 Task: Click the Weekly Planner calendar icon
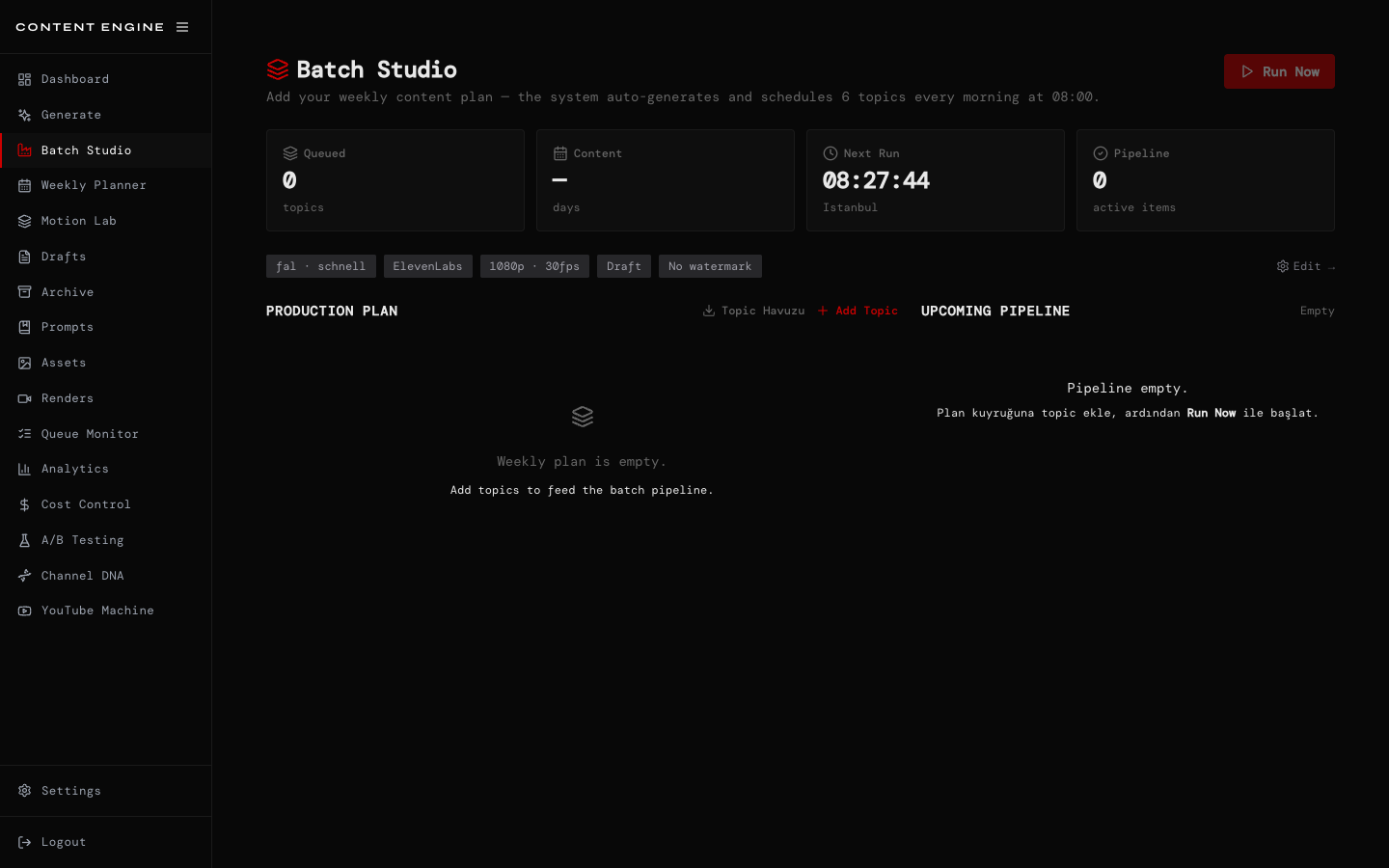pos(25,184)
